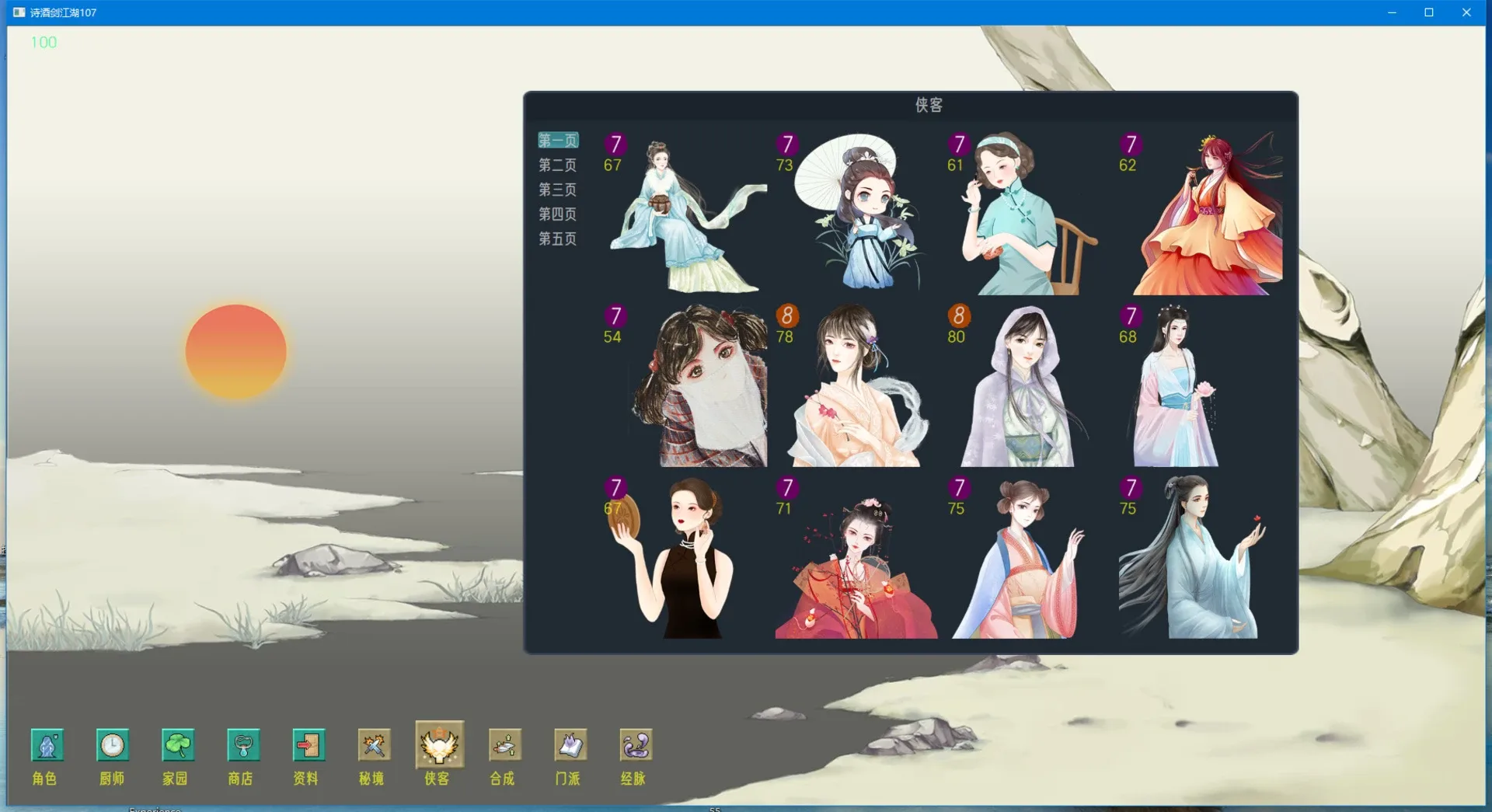
Task: Click the 侠客 (heroes) icon
Action: click(x=438, y=747)
